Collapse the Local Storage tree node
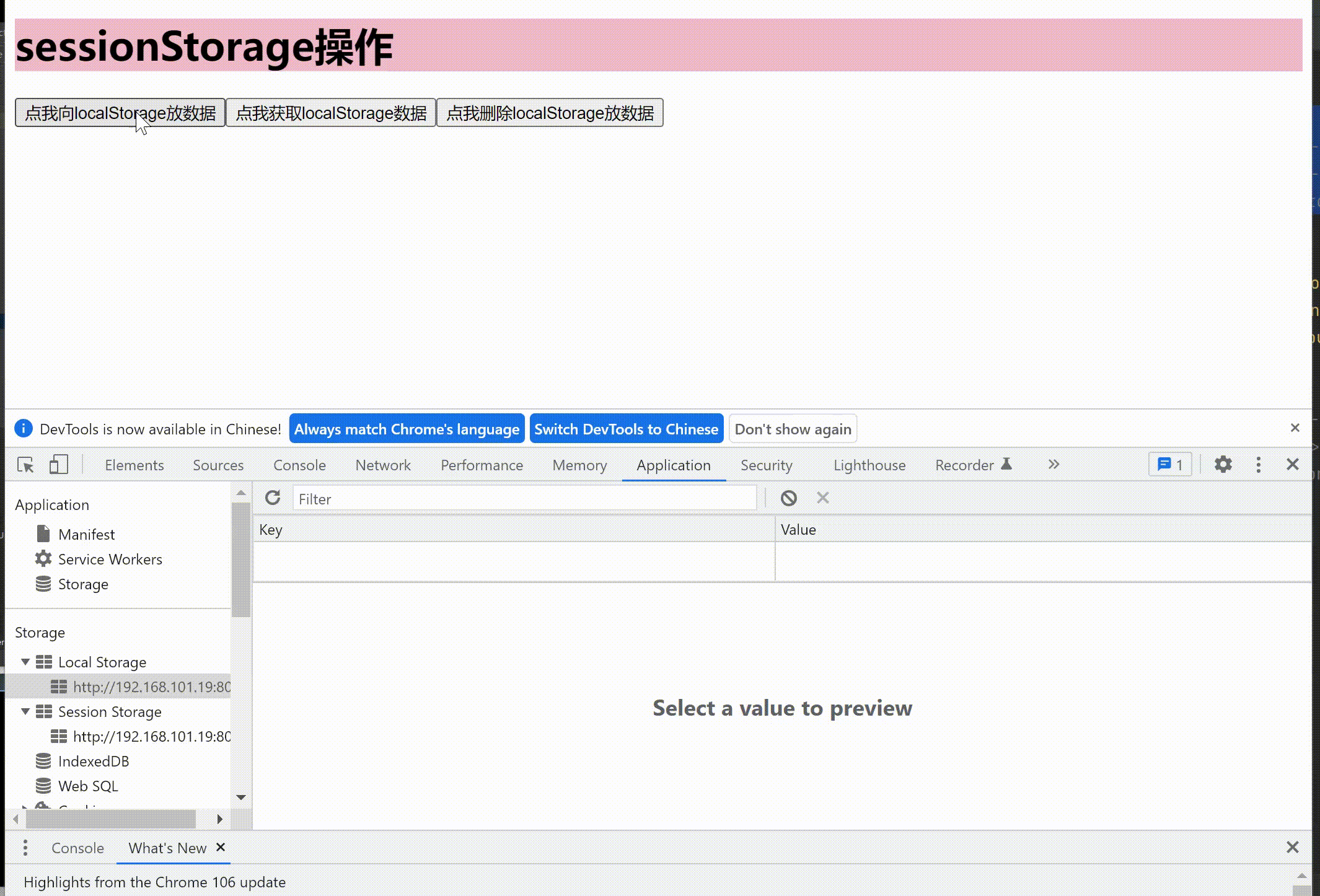This screenshot has width=1320, height=896. [25, 662]
